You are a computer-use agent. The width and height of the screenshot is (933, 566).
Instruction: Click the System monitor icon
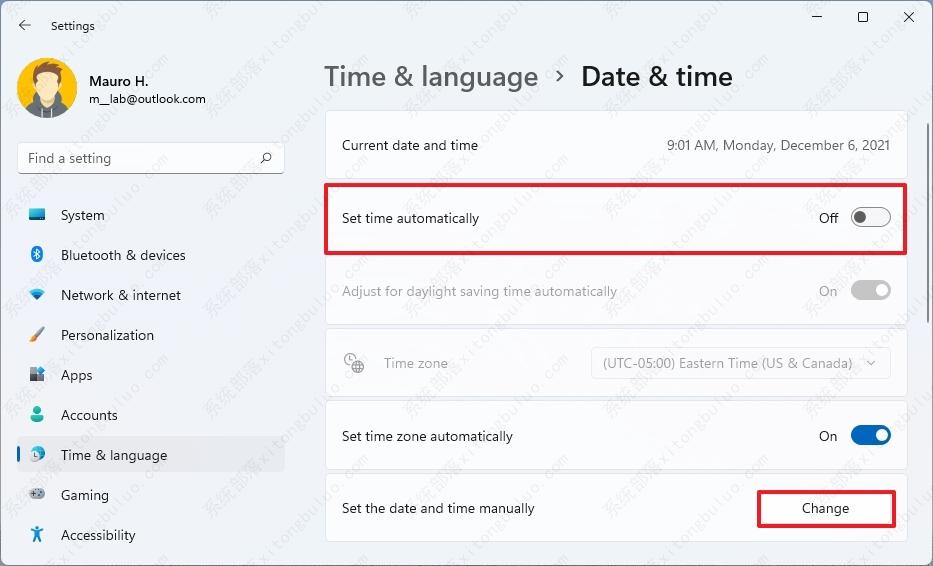tap(37, 215)
